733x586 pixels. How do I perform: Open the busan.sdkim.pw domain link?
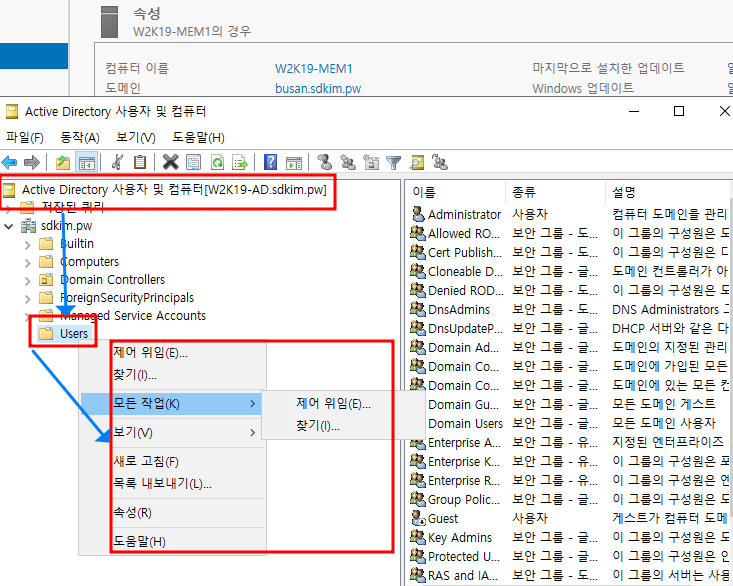318,88
